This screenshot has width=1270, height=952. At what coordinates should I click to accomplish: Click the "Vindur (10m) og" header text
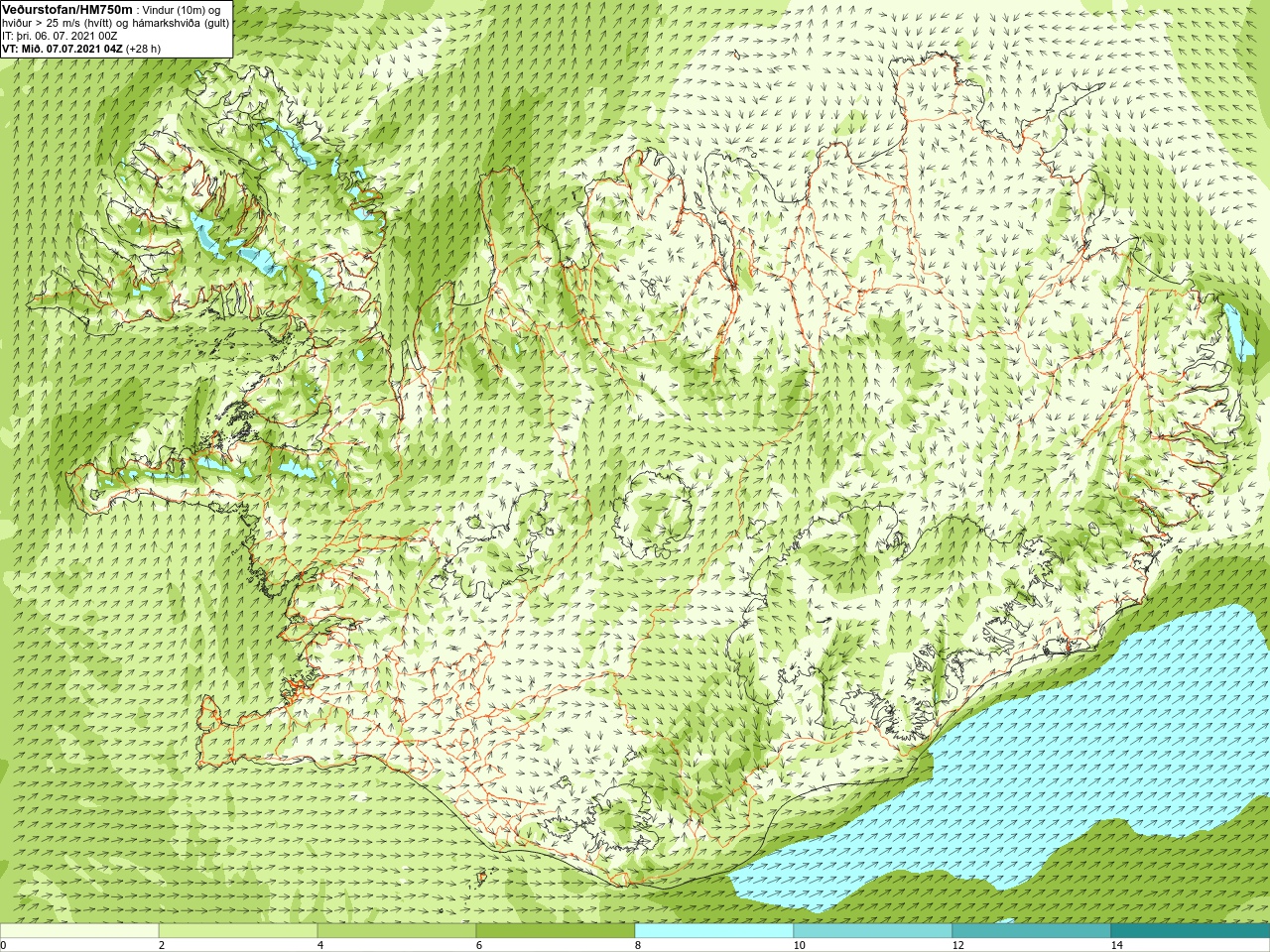[182, 10]
